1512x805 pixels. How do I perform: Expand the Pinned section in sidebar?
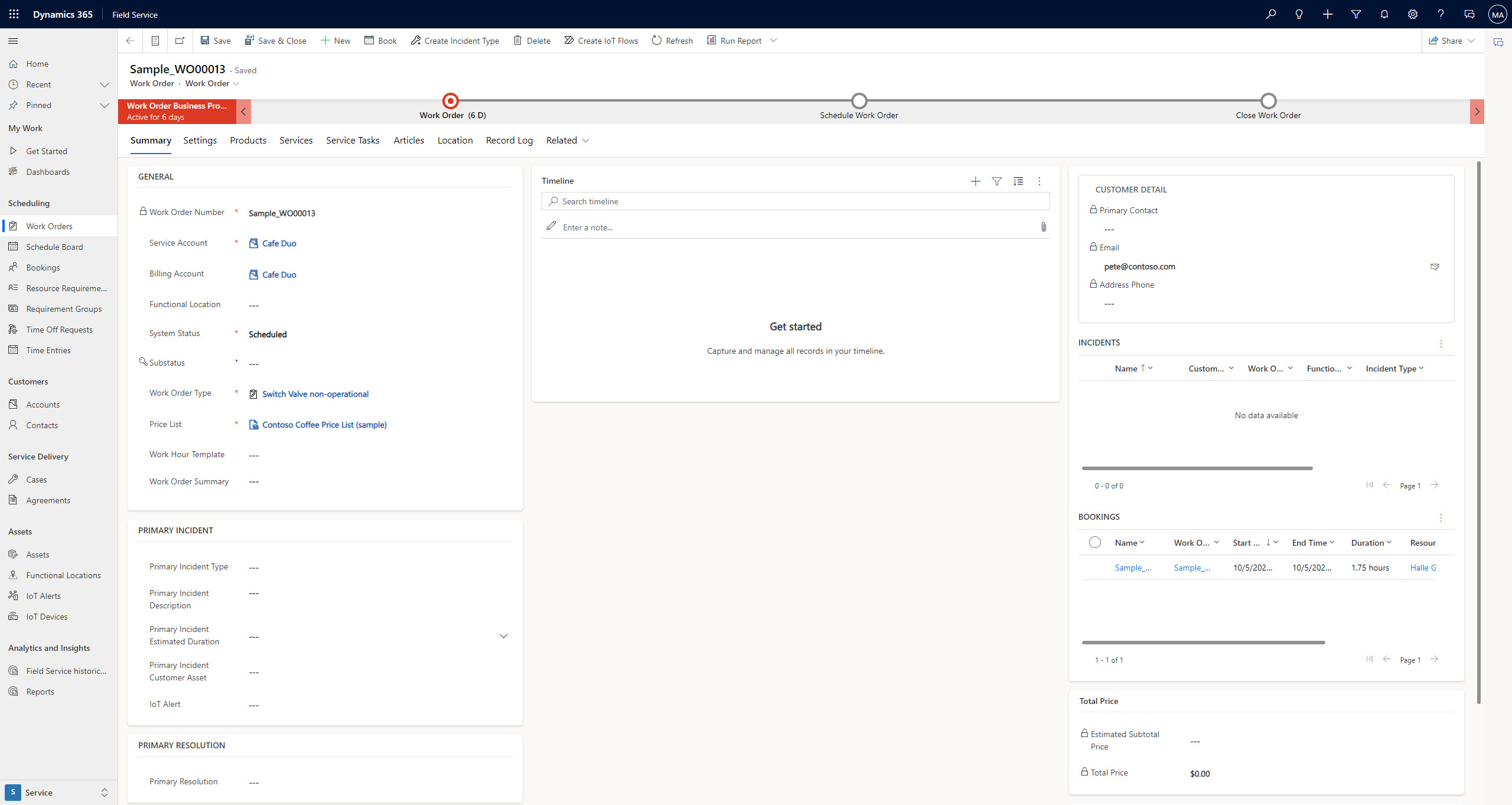(105, 105)
